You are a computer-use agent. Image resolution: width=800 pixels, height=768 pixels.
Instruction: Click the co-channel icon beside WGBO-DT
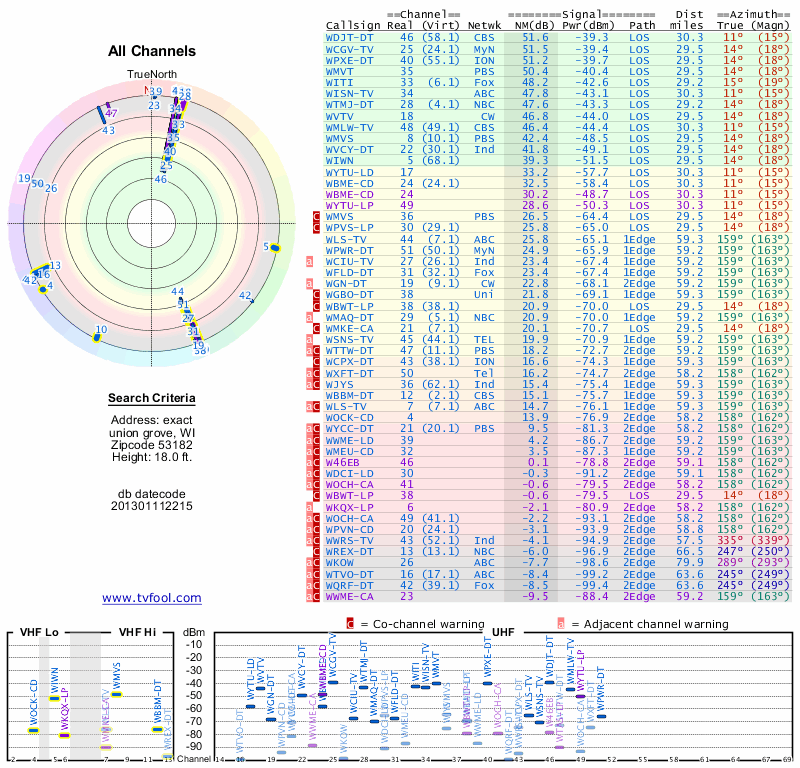[x=316, y=294]
